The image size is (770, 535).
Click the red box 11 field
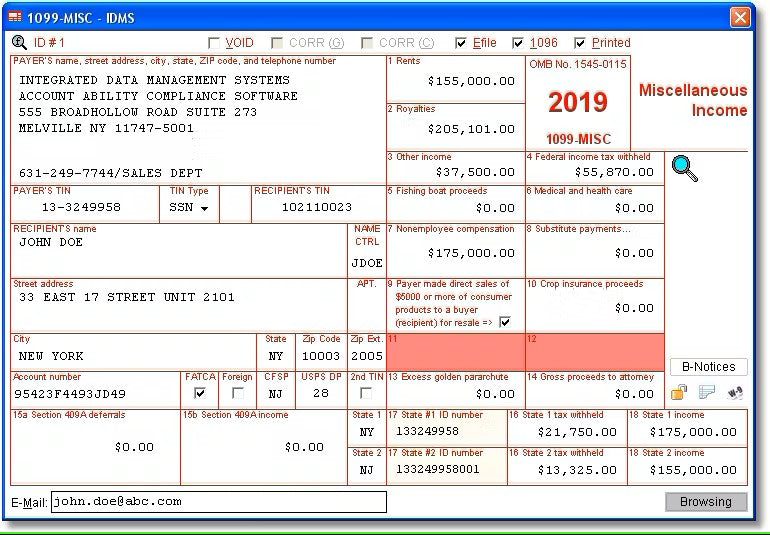pyautogui.click(x=455, y=352)
